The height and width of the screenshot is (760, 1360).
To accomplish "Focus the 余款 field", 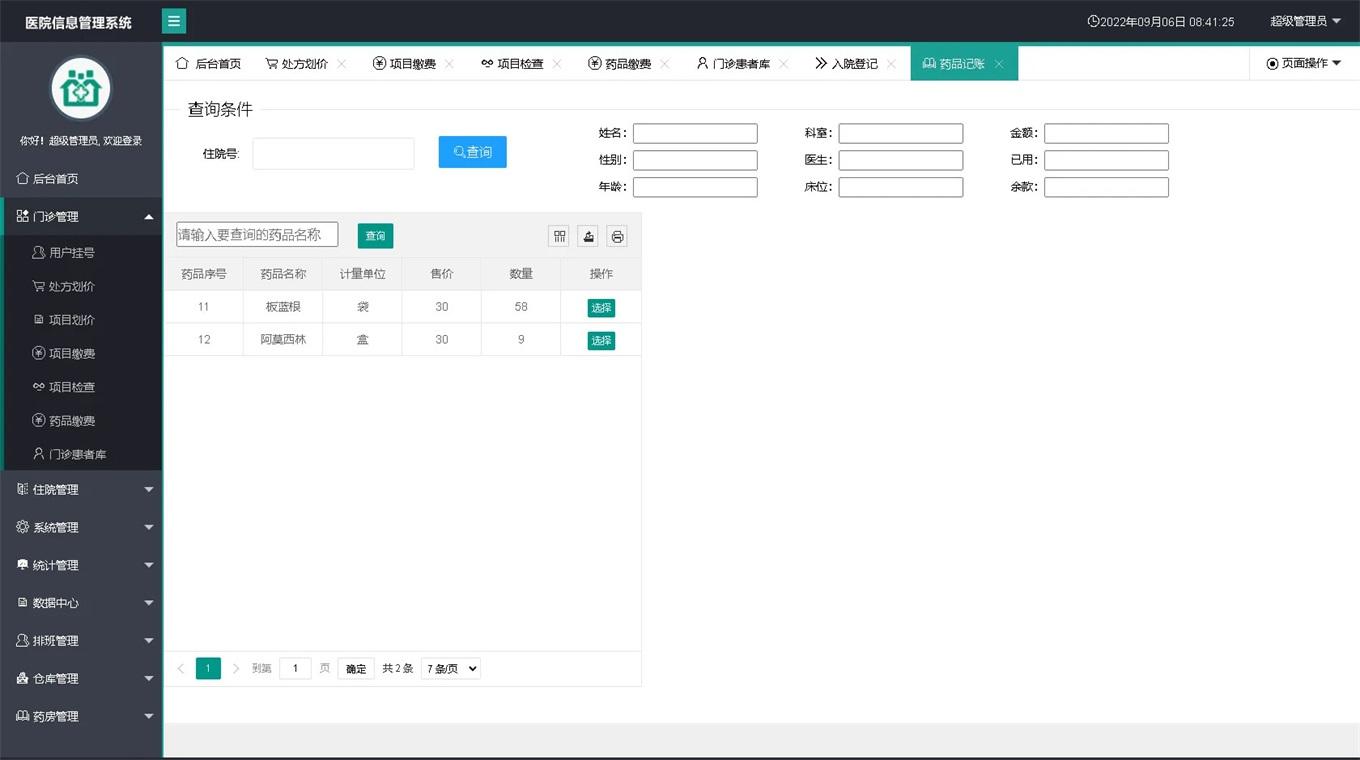I will (x=1106, y=187).
